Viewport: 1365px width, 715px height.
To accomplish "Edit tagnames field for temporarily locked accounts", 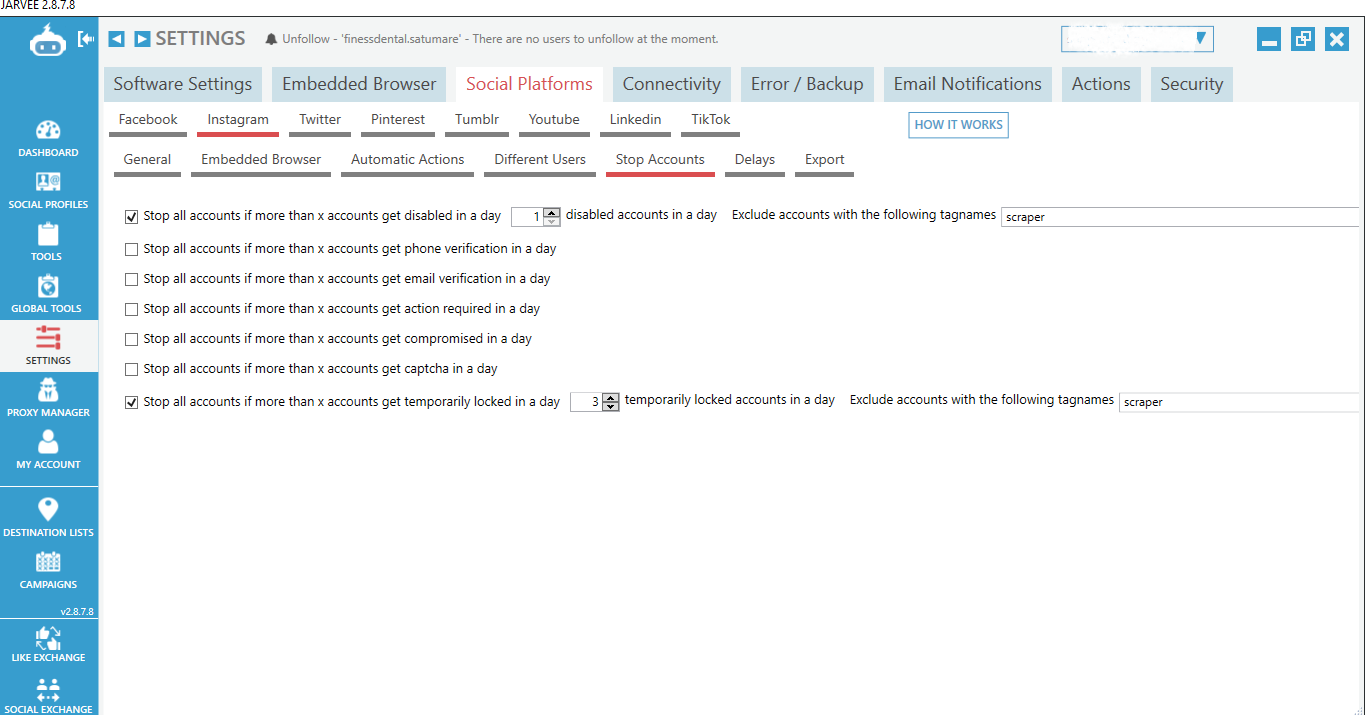I will point(1241,402).
